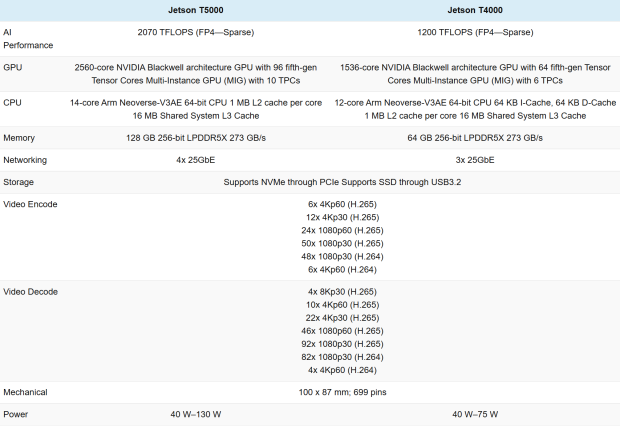Click the 64 GB LPDDR5X memory cell
Screen dimensions: 620x426
(x=476, y=137)
